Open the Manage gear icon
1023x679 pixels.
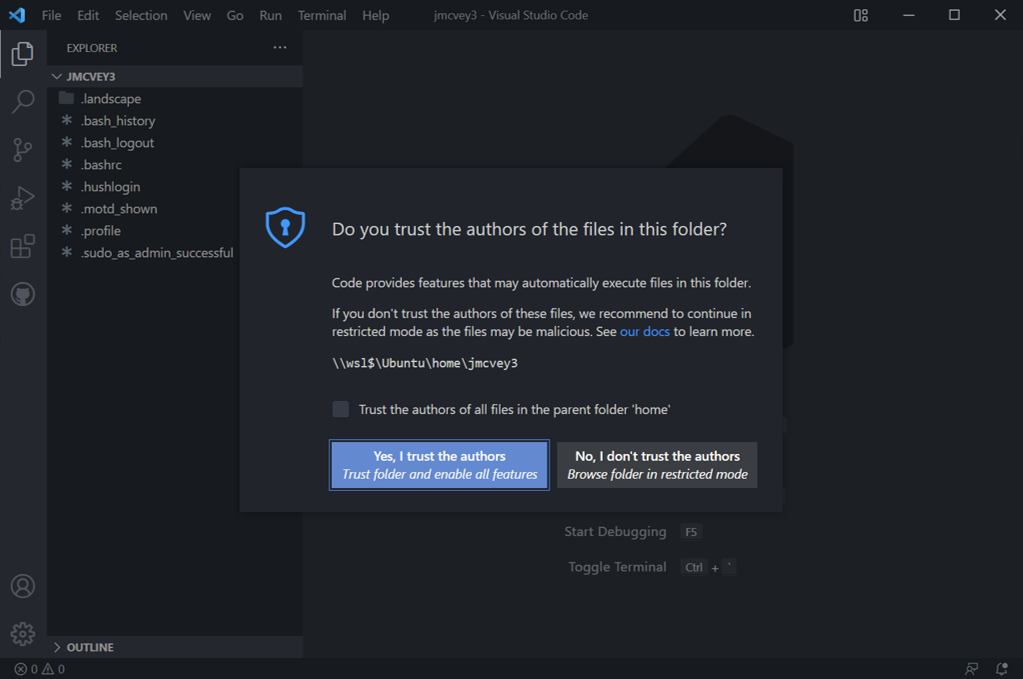pyautogui.click(x=23, y=633)
